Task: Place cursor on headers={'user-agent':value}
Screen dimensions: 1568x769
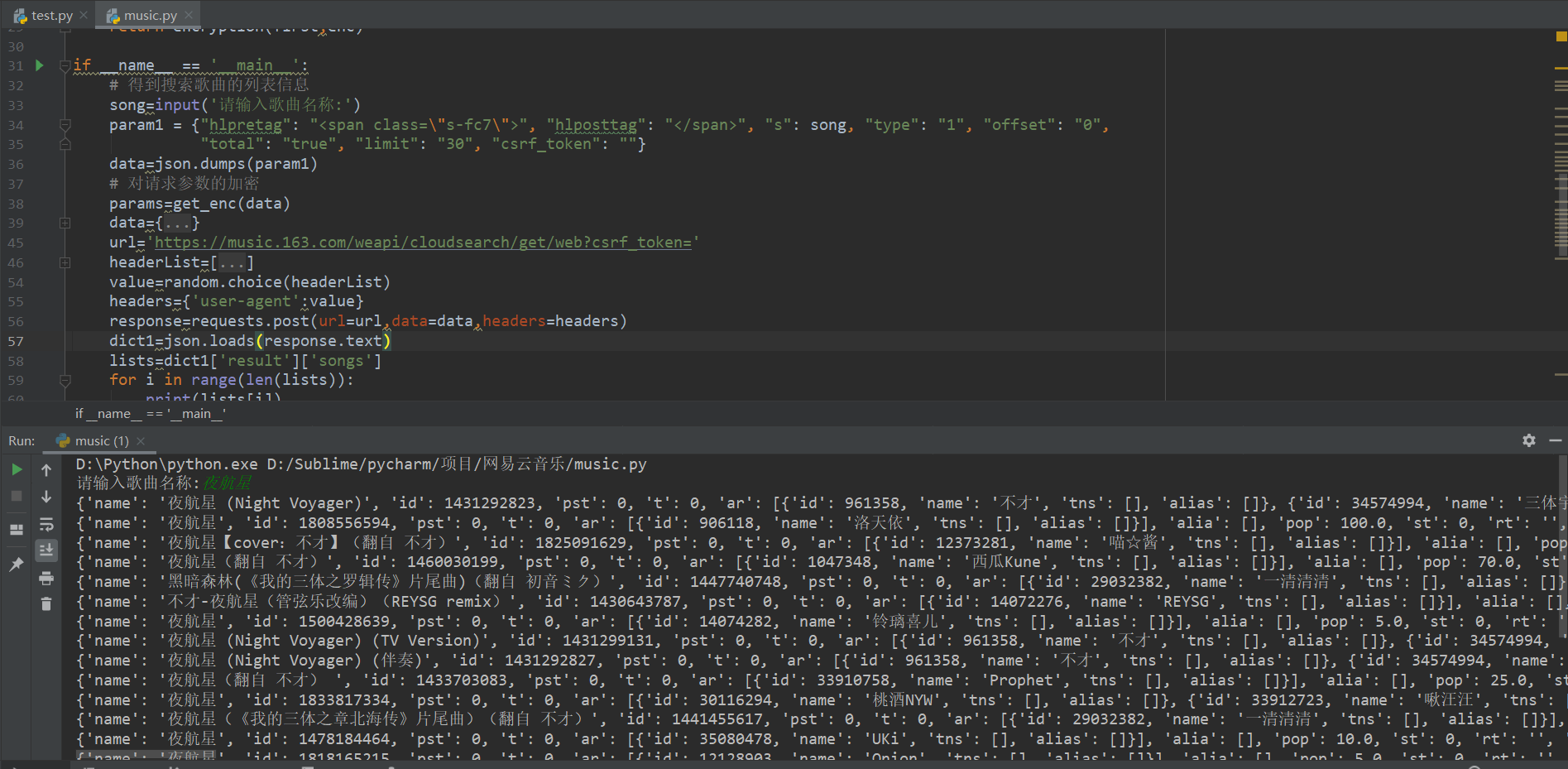Action: point(236,301)
